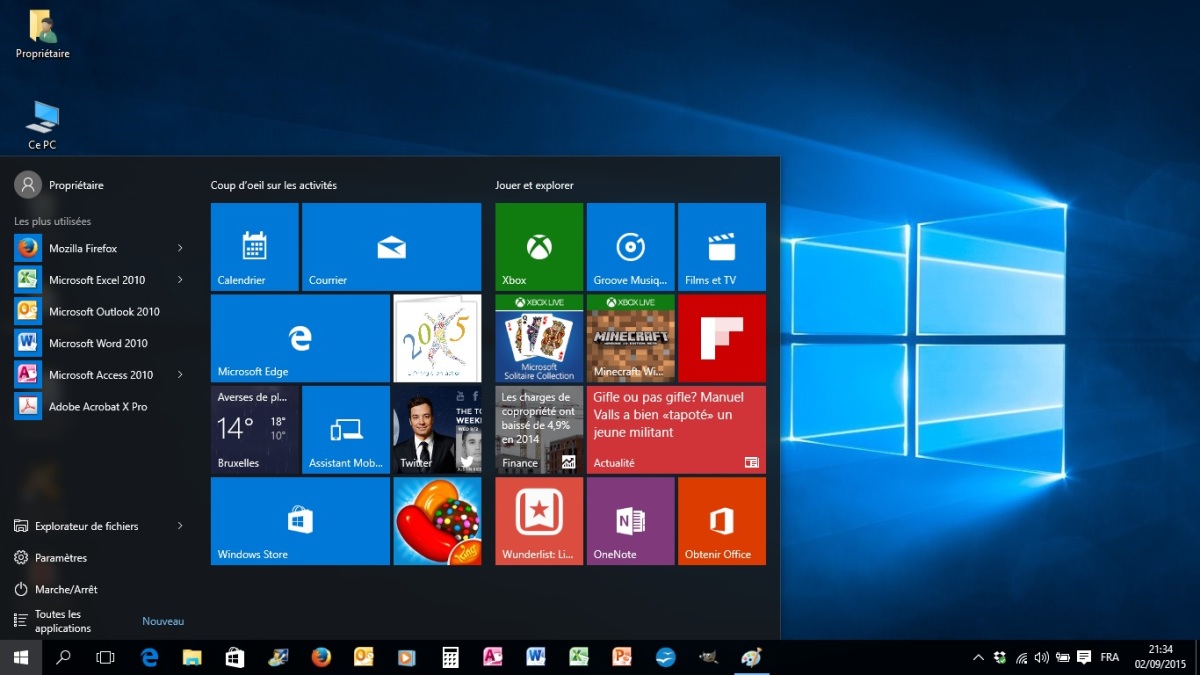This screenshot has width=1200, height=675.
Task: Open the 2015 photo tile
Action: click(x=437, y=338)
